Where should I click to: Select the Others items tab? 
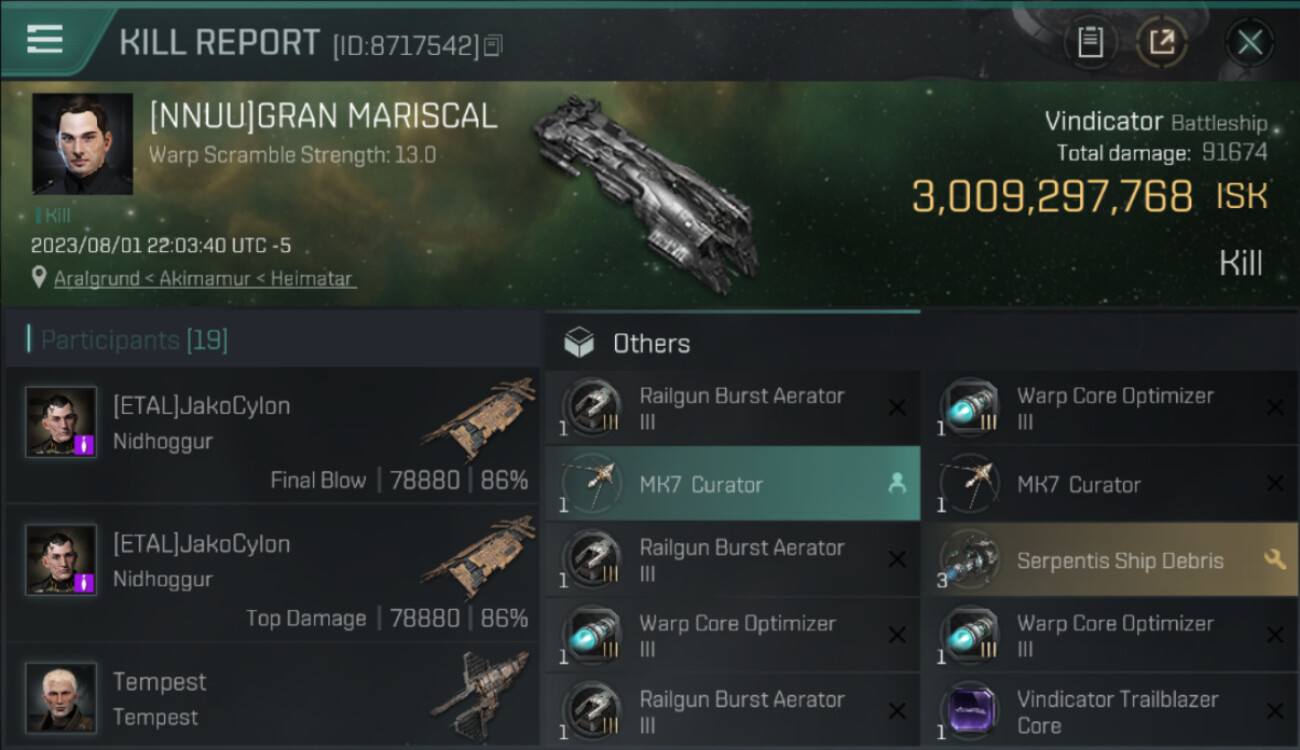coord(650,344)
